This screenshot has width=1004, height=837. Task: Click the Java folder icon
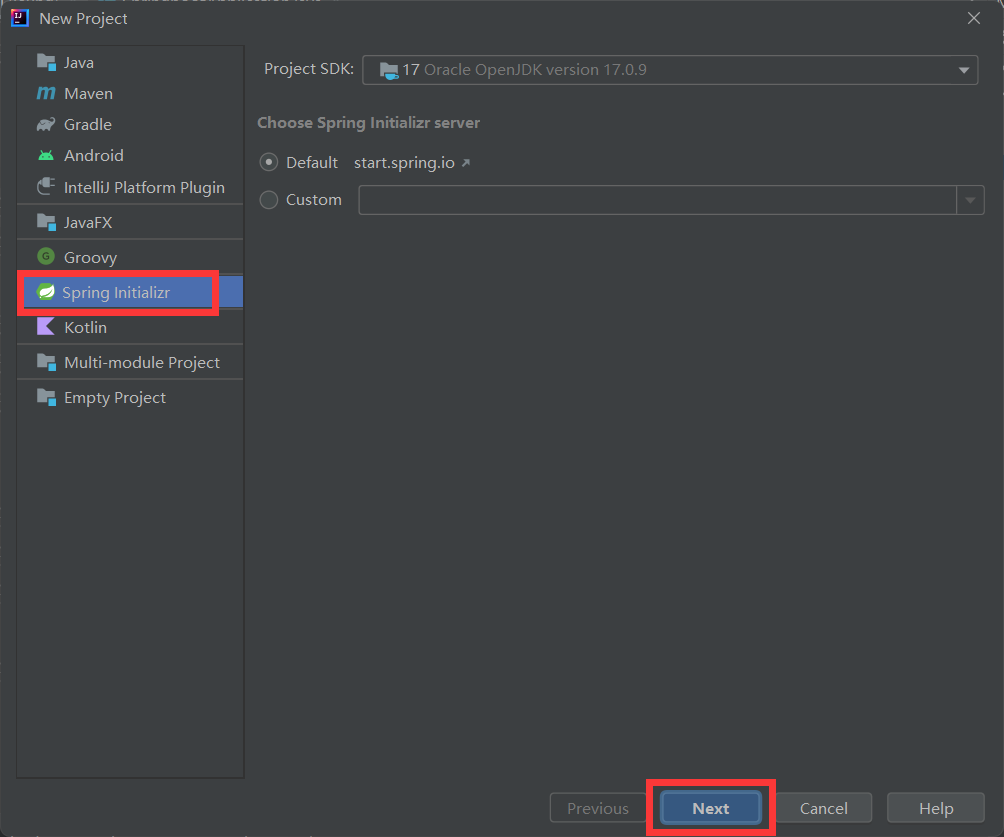click(46, 62)
